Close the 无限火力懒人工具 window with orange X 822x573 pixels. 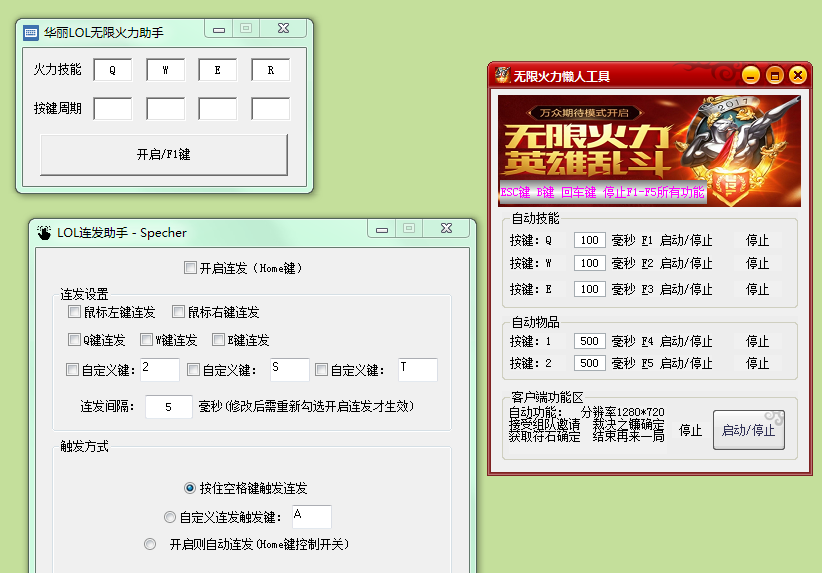click(797, 75)
